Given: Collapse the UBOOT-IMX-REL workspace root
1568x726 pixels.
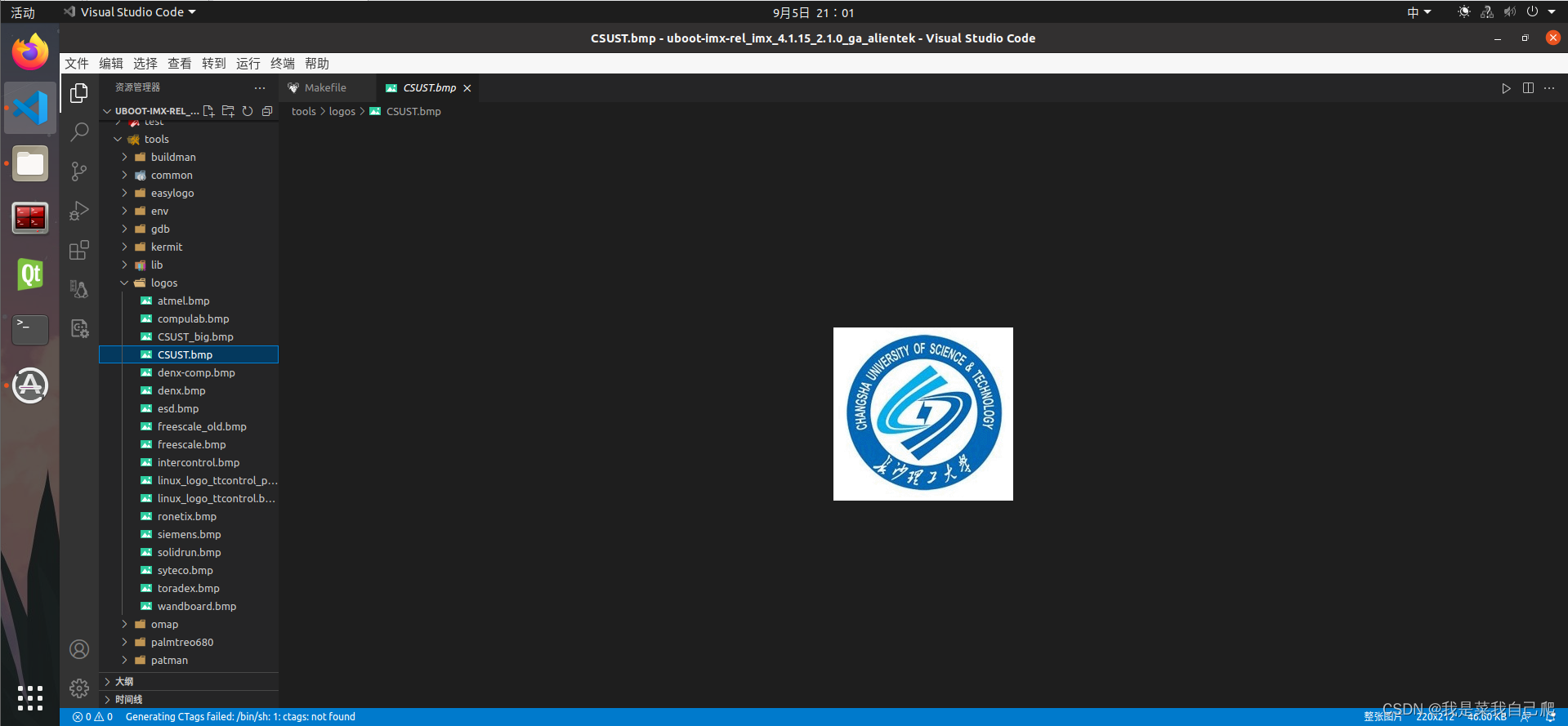Looking at the screenshot, I should (107, 111).
